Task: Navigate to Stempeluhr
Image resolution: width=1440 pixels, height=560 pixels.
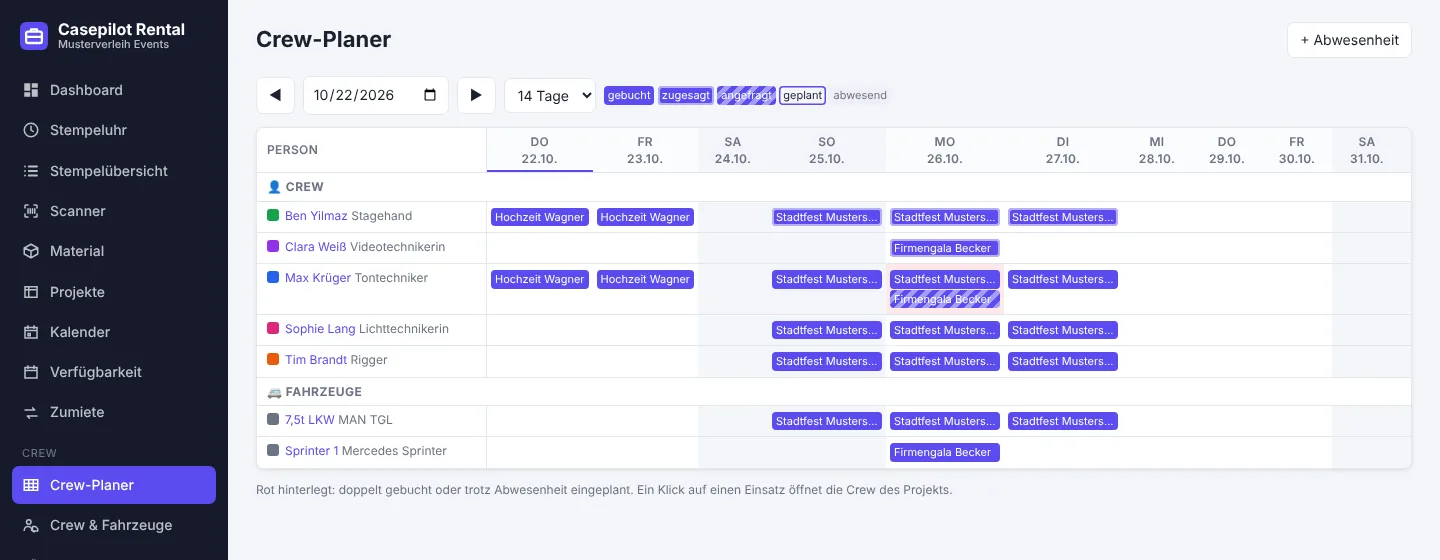Action: click(114, 130)
